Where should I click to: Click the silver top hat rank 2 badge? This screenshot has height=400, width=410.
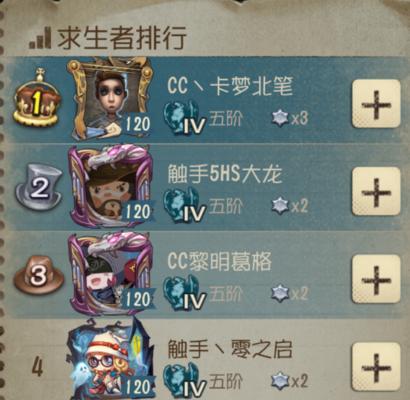pos(39,189)
